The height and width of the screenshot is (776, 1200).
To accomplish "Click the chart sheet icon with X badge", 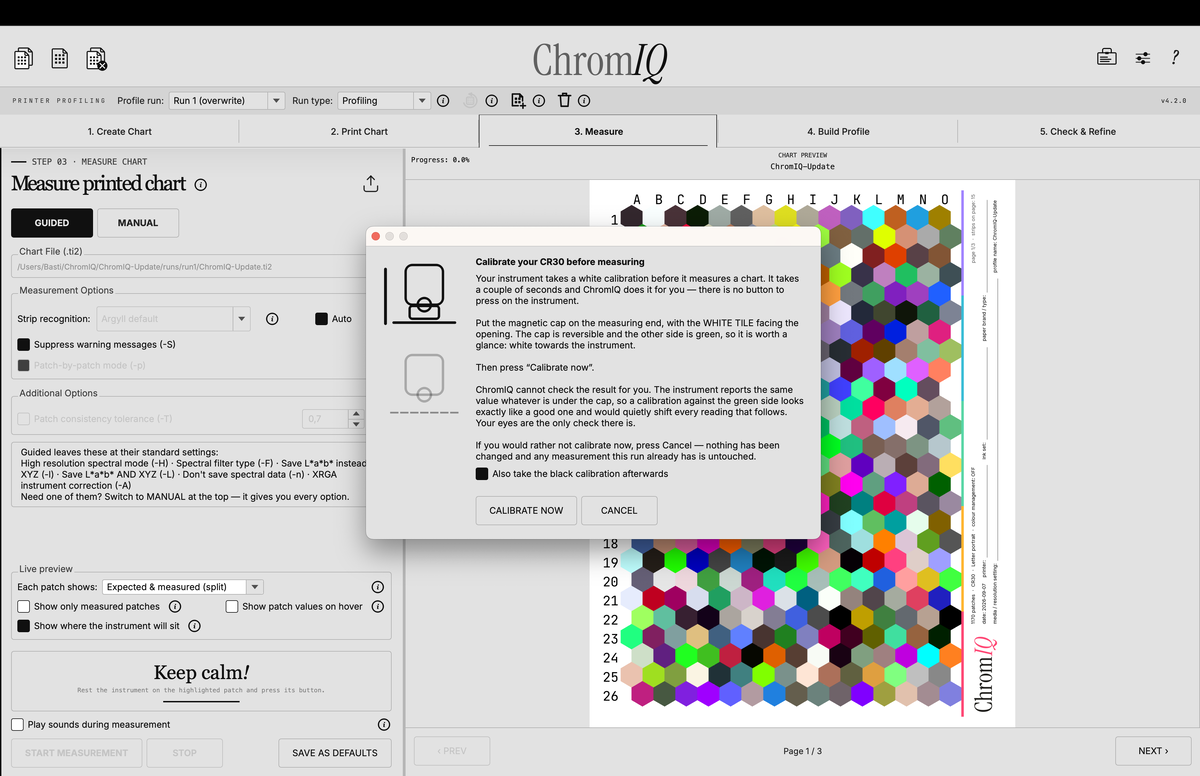I will pyautogui.click(x=96, y=59).
